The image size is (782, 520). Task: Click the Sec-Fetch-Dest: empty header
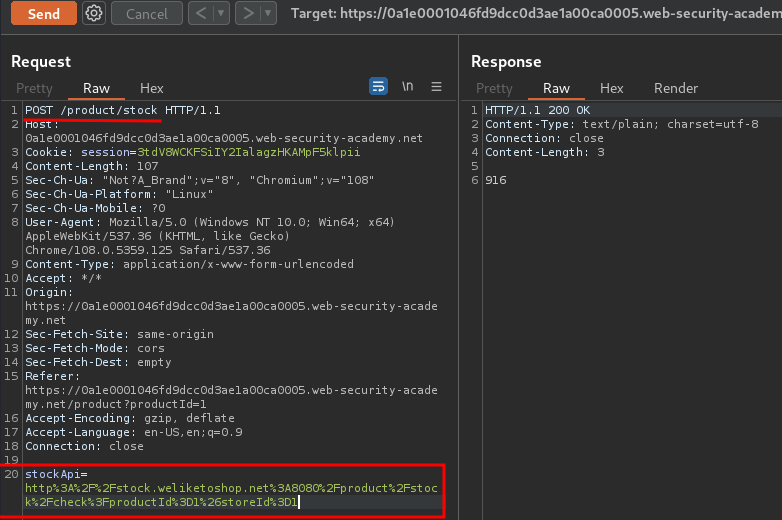tap(98, 362)
